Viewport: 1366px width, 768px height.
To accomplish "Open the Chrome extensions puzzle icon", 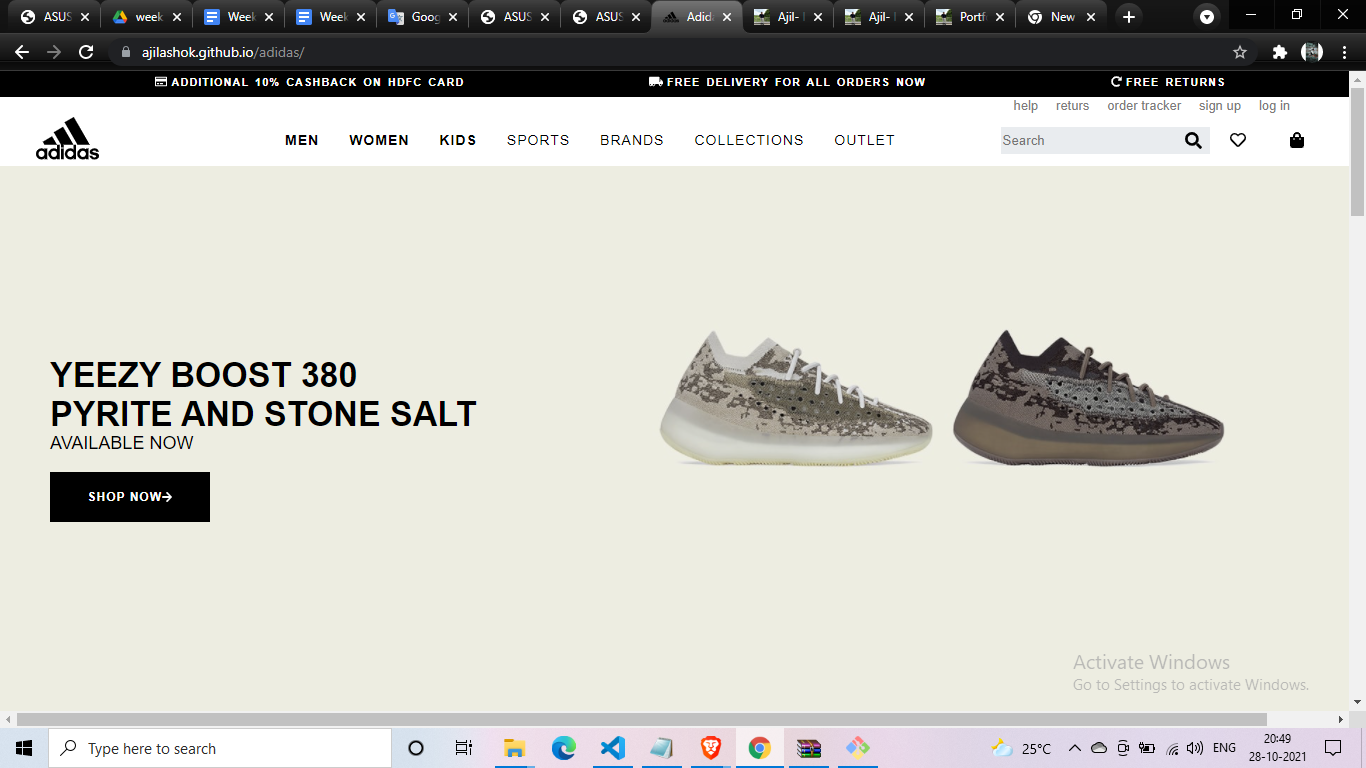I will pos(1279,52).
